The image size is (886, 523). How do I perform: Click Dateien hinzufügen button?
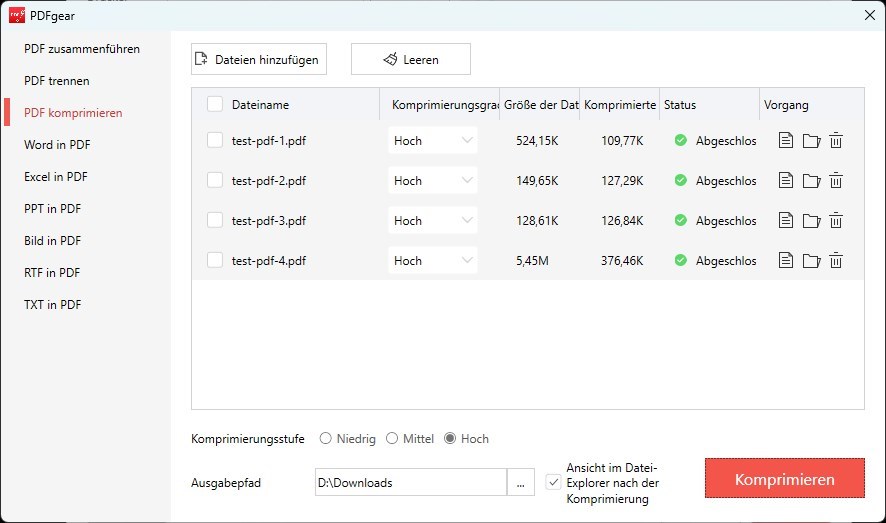point(259,59)
